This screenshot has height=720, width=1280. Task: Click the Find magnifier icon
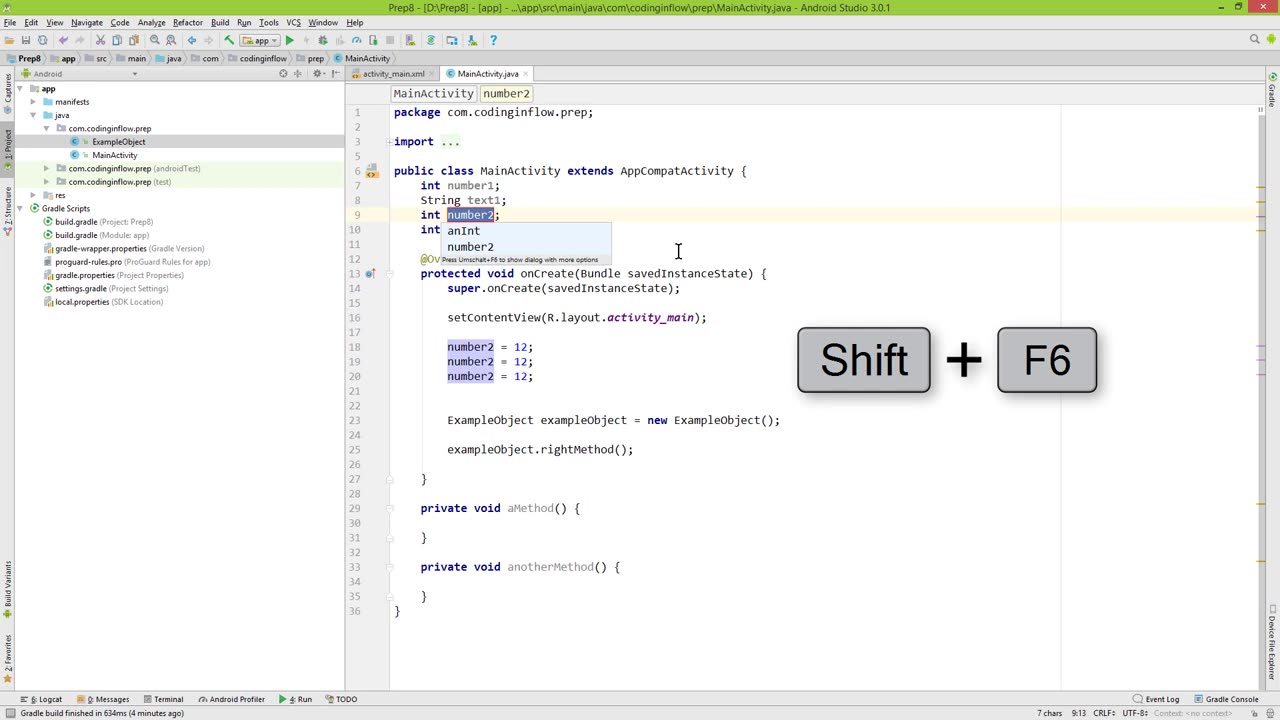(154, 40)
